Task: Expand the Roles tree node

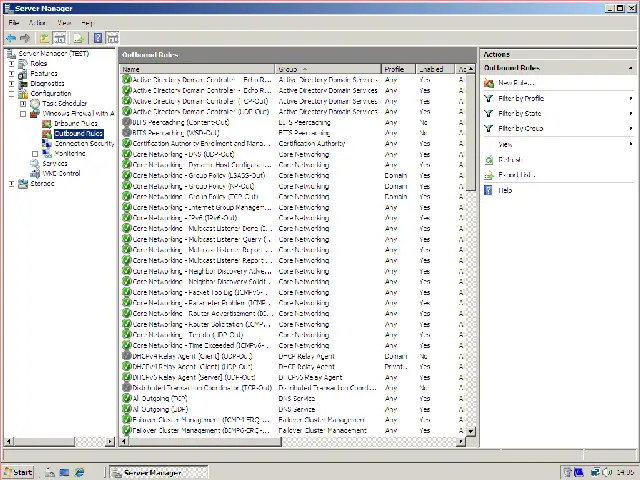Action: [x=11, y=64]
